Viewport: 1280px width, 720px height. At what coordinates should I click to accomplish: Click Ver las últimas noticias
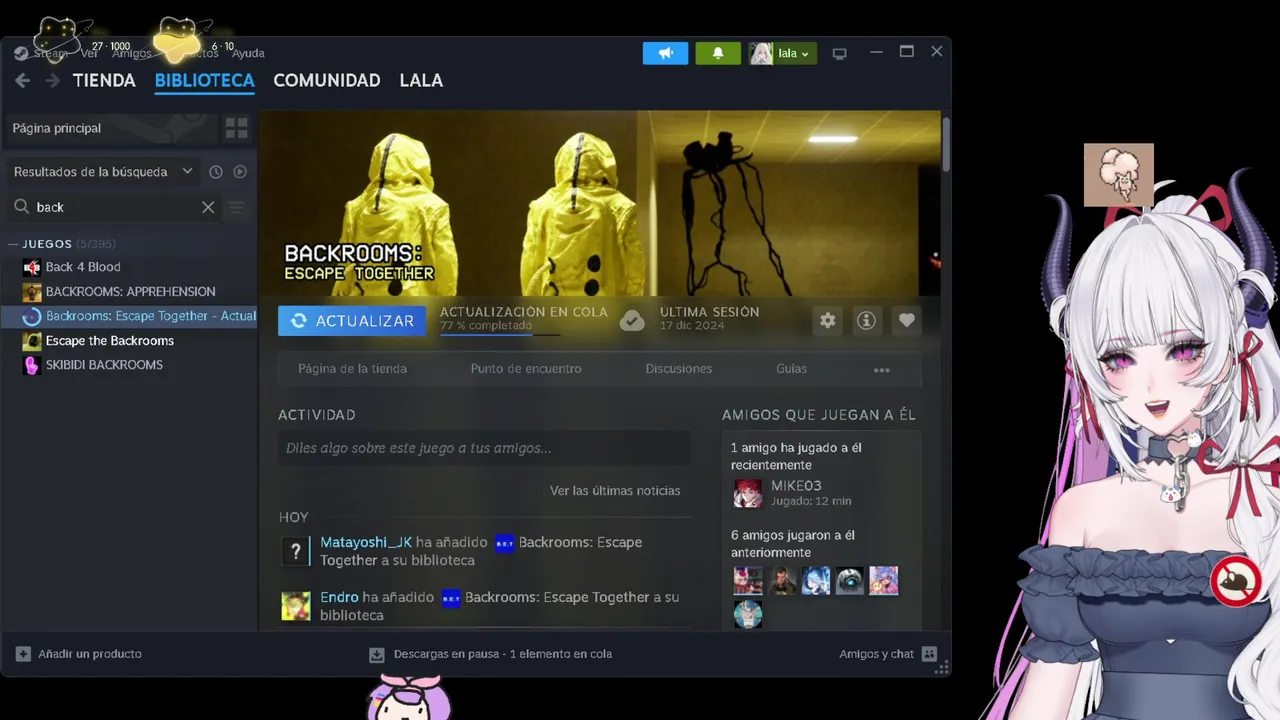pyautogui.click(x=615, y=490)
